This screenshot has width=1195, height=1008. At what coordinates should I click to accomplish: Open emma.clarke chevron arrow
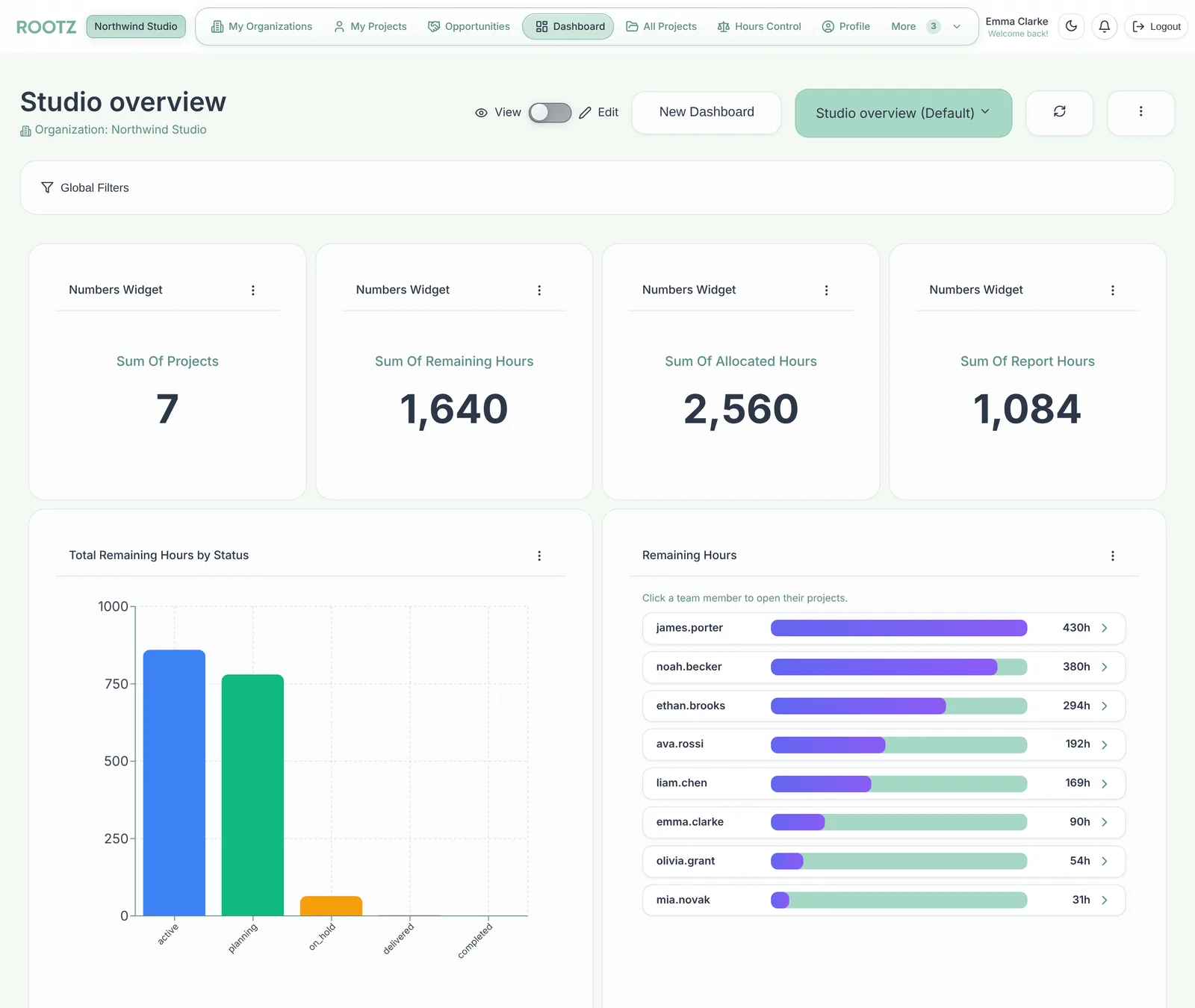[1105, 822]
